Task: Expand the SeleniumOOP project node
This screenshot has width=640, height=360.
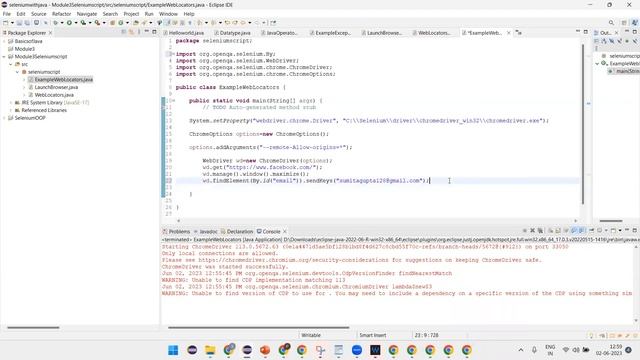Action: [4, 118]
